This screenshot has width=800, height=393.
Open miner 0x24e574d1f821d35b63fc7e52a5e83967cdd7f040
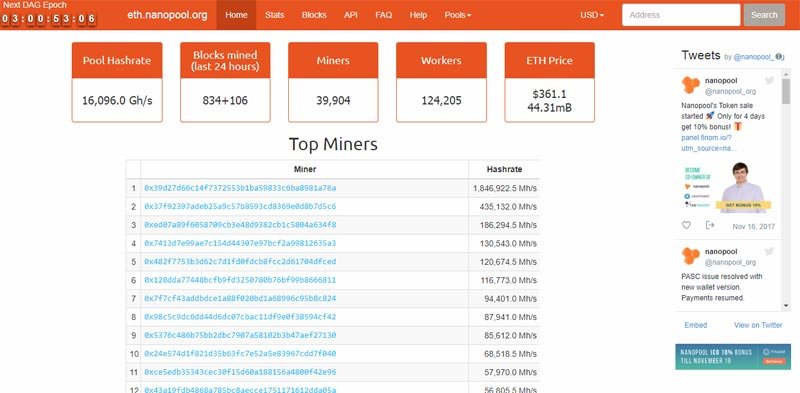pos(240,353)
